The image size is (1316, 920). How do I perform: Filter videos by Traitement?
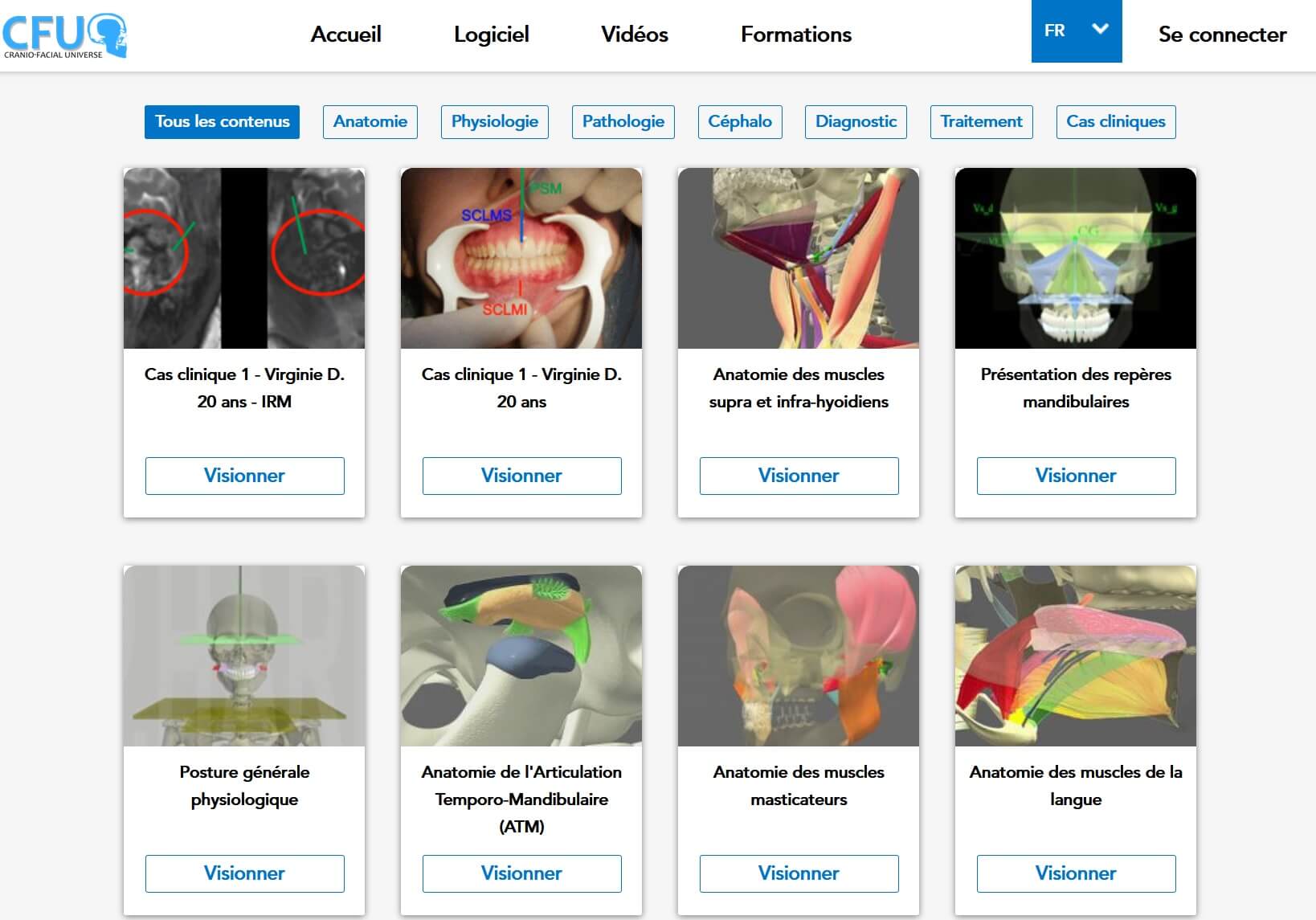coord(982,122)
